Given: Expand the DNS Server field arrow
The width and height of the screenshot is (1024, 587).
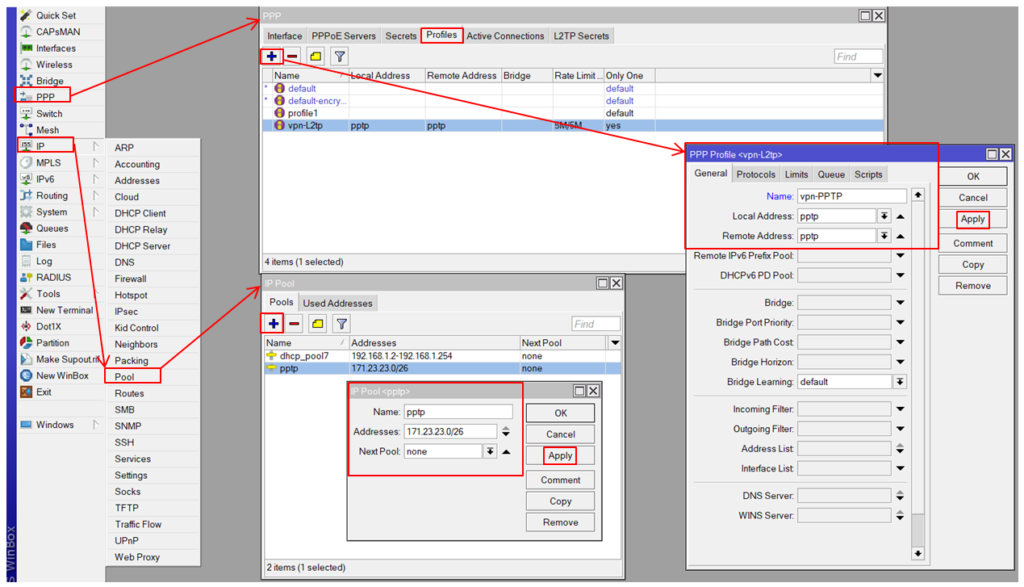Looking at the screenshot, I should tap(900, 496).
